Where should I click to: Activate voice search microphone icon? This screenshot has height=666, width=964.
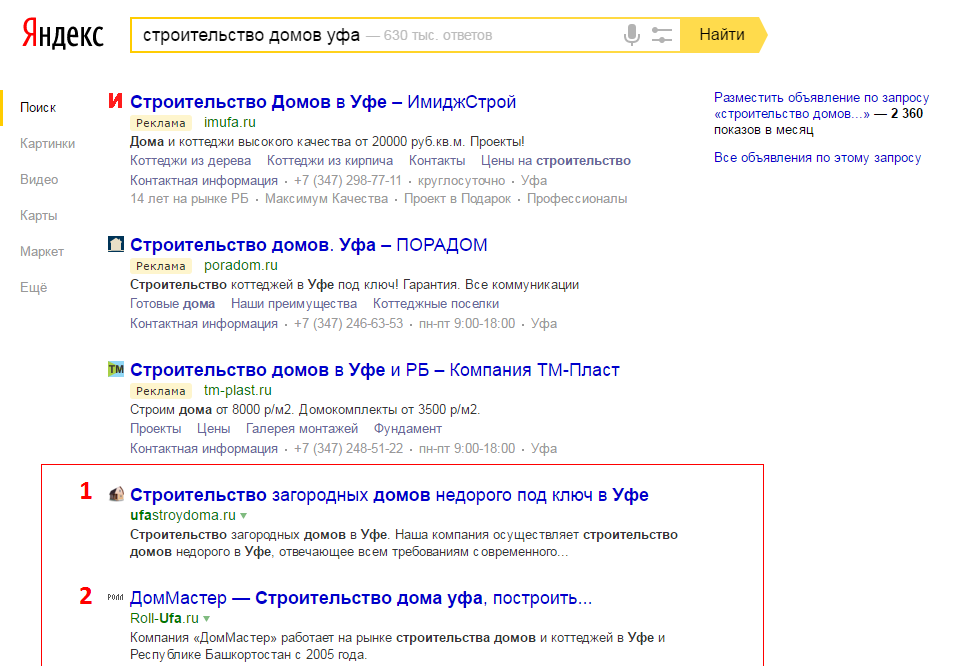coord(631,35)
